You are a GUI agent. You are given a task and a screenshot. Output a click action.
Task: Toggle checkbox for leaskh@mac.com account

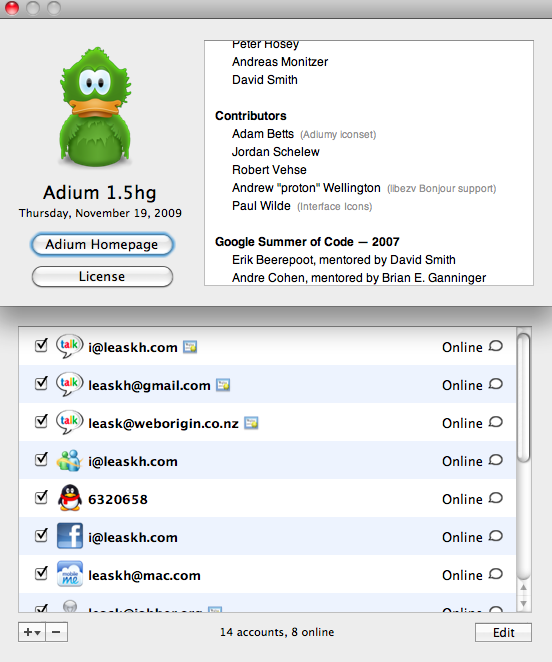pyautogui.click(x=41, y=573)
